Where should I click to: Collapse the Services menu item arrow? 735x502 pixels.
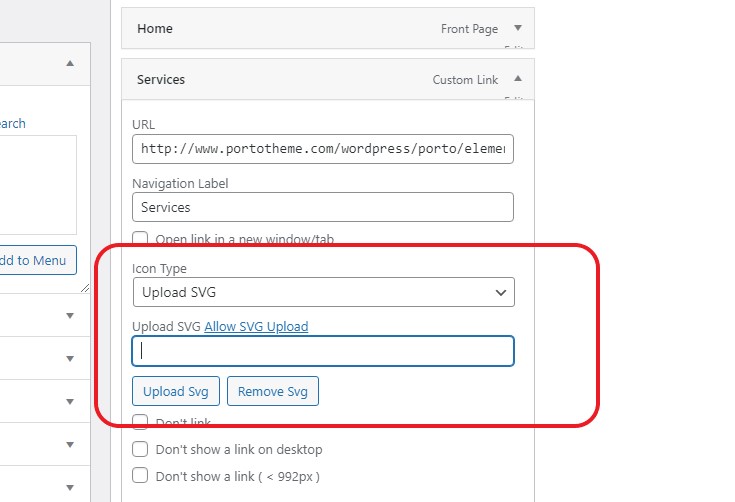pos(518,79)
